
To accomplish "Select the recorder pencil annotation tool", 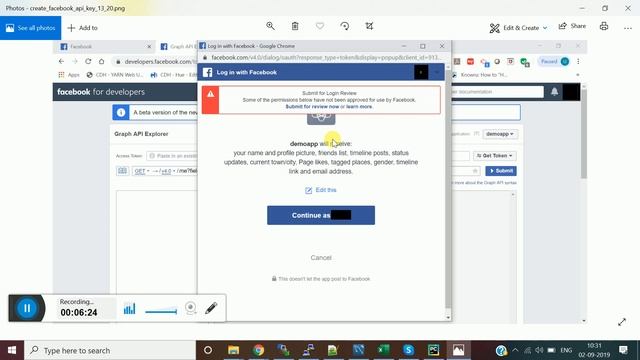I will tap(211, 308).
